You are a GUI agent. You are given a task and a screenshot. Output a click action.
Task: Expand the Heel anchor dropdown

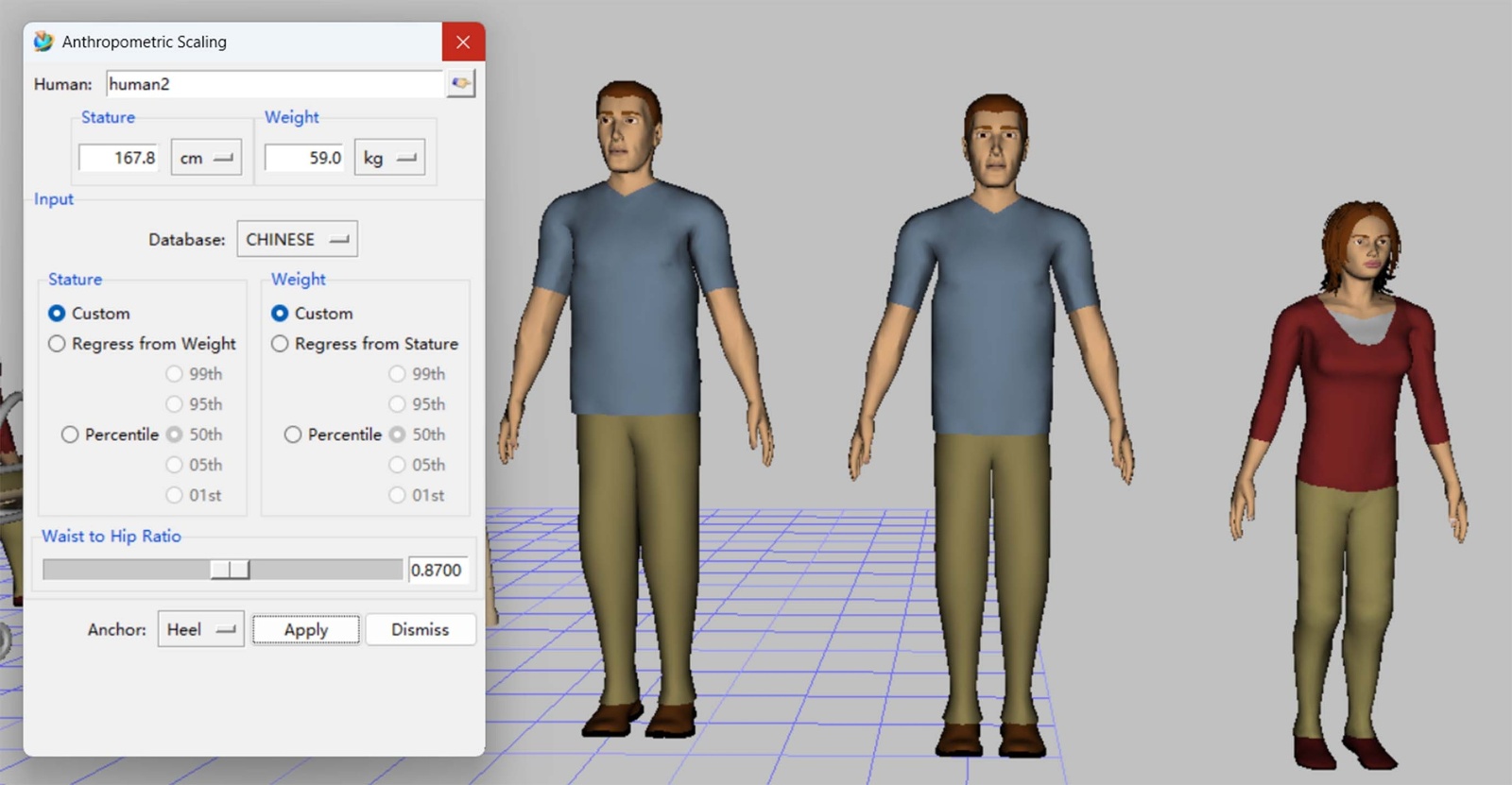(200, 629)
